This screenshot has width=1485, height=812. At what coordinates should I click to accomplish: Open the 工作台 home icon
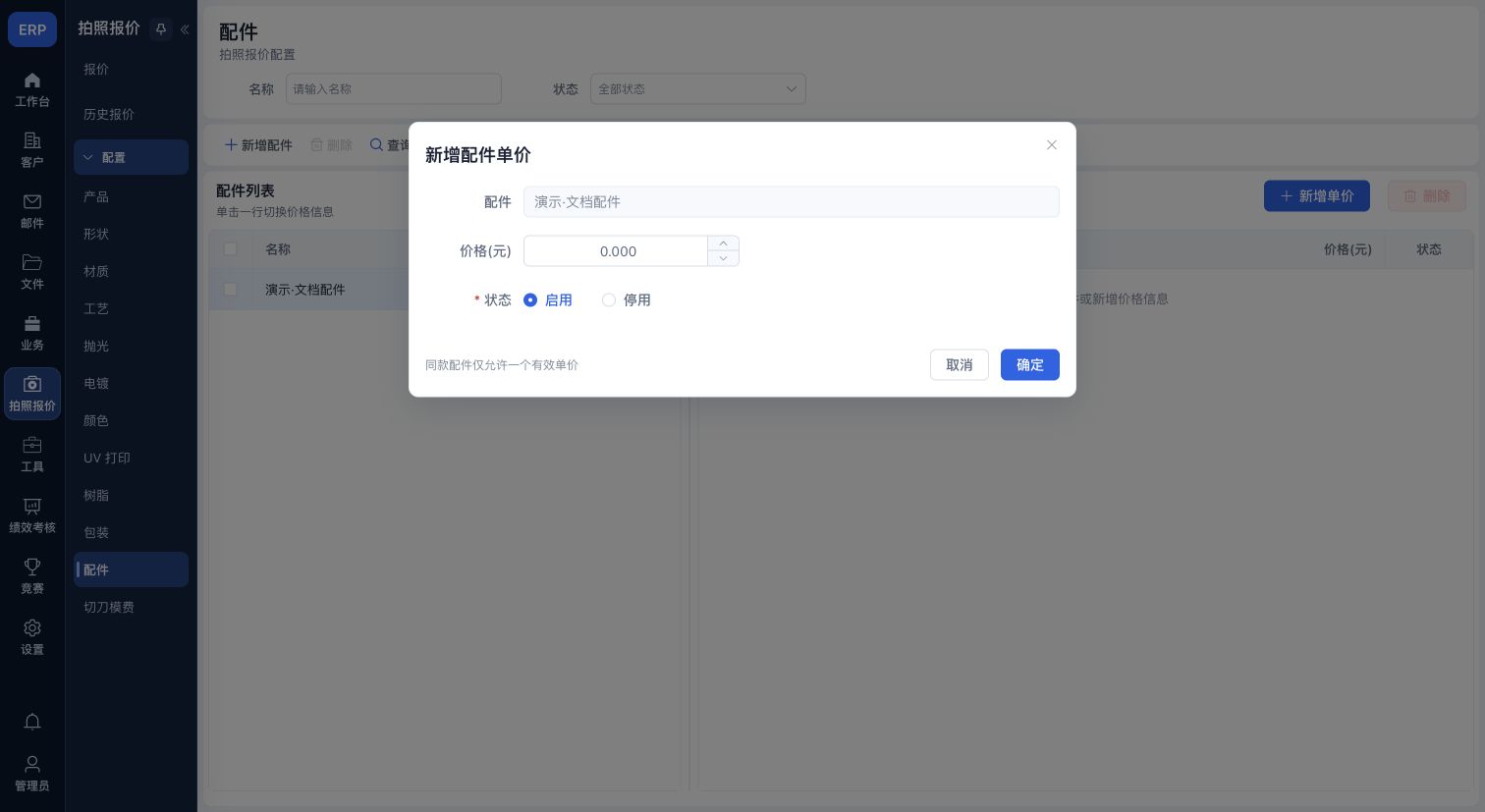(x=32, y=81)
